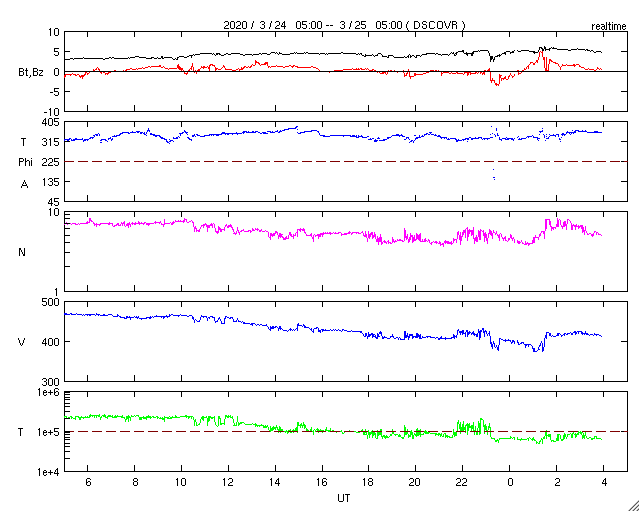The image size is (640, 512).
Task: Click the '500' tick on the V panel
Action: tap(51, 303)
